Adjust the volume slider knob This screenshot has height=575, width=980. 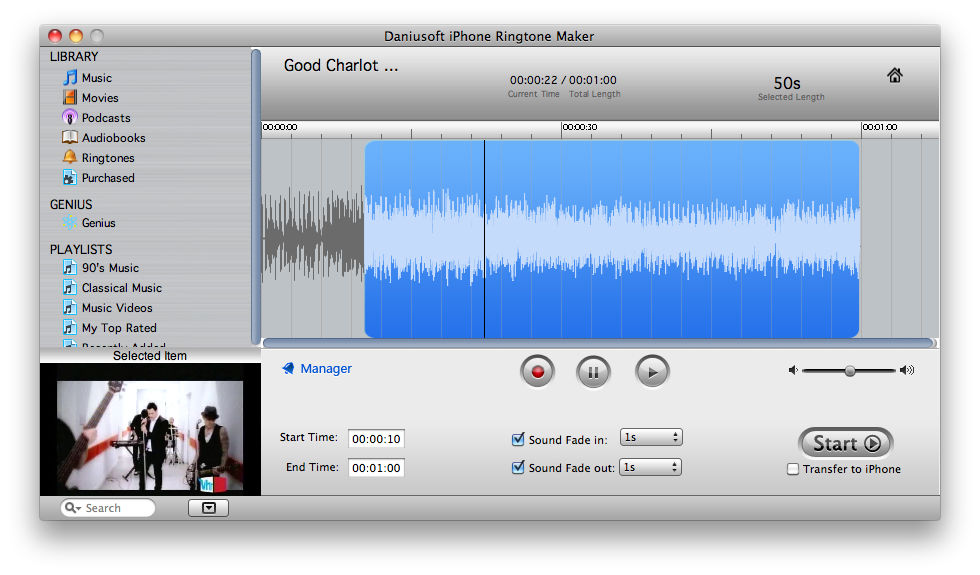pos(849,371)
